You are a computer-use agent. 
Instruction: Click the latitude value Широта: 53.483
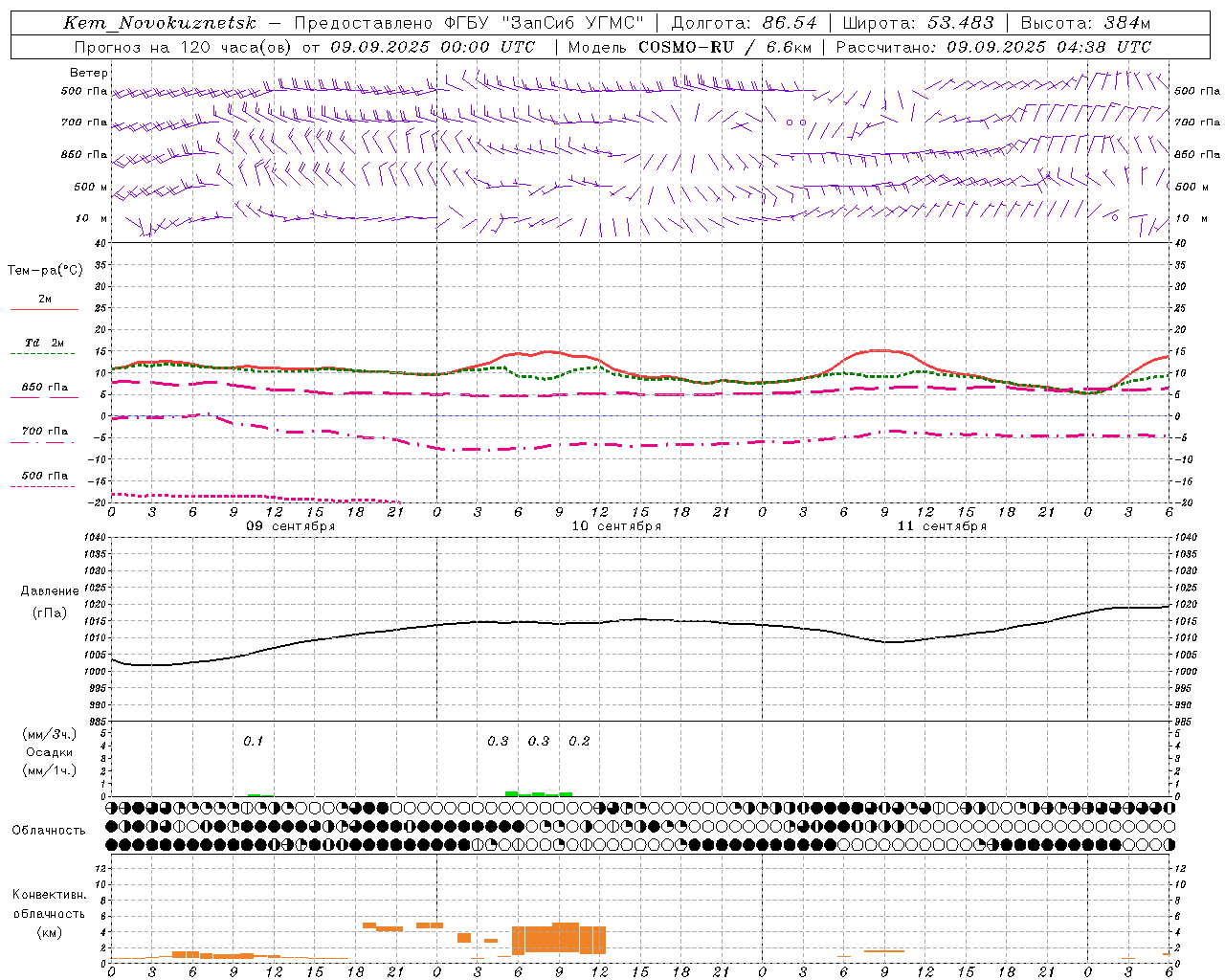point(918,23)
